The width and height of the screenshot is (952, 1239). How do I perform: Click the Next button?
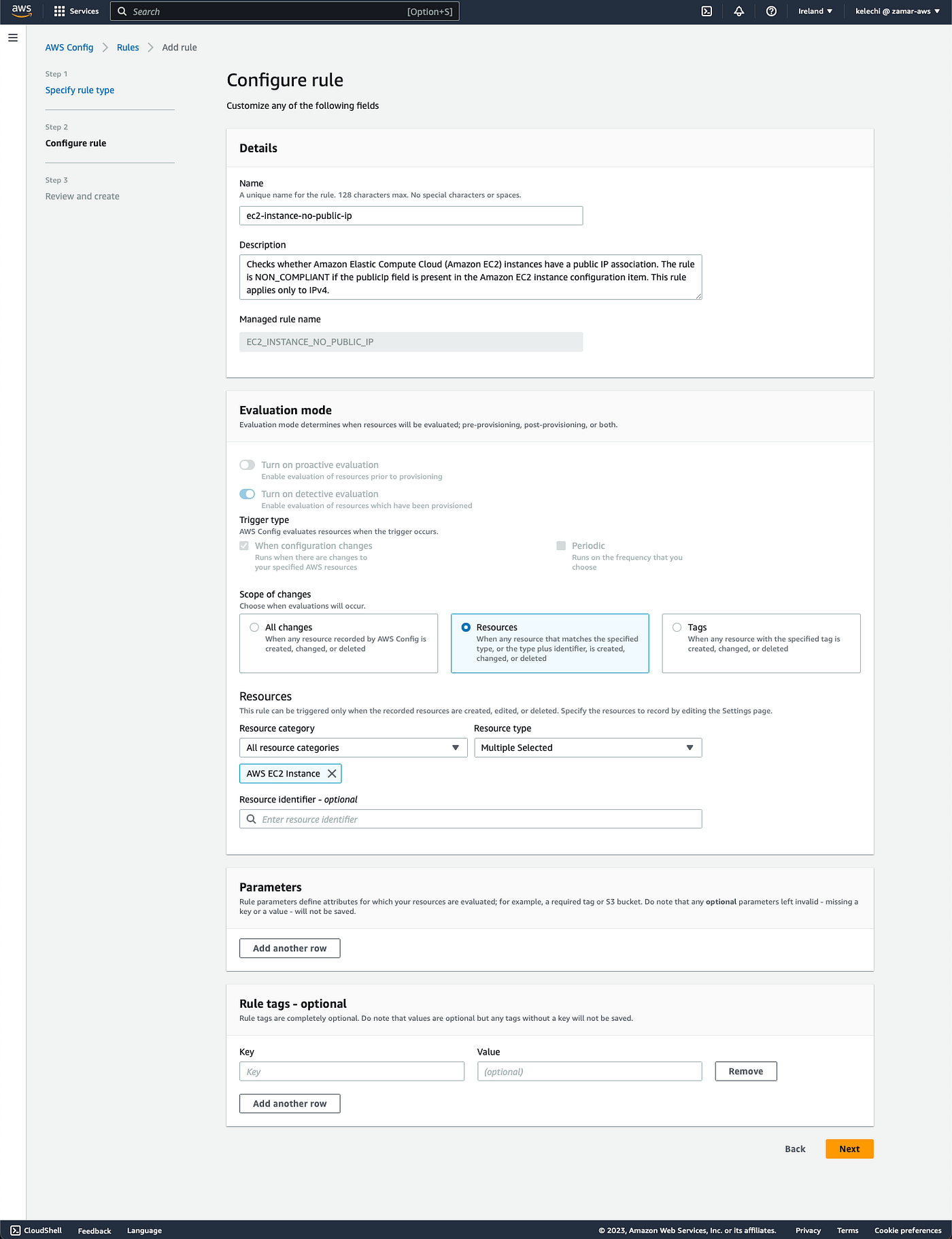pyautogui.click(x=849, y=1149)
